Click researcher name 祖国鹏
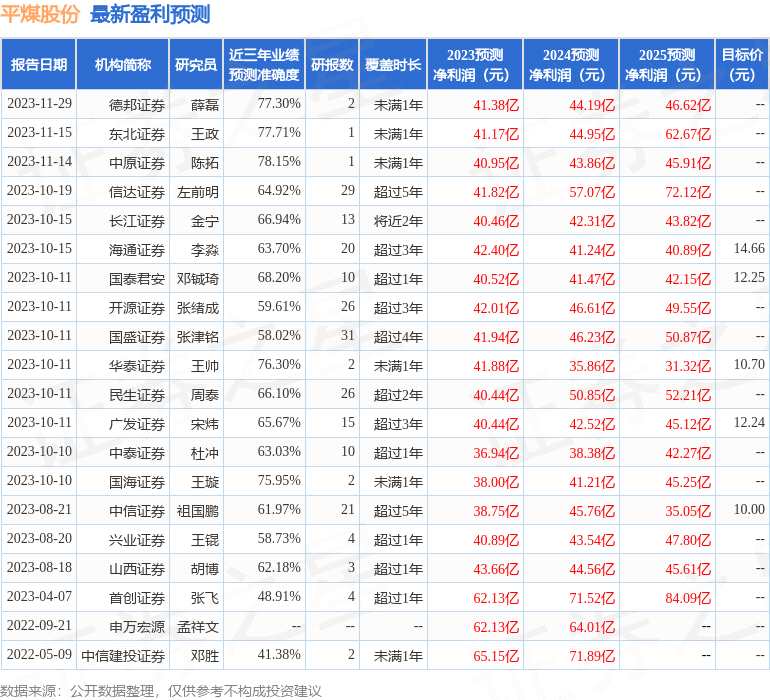 point(198,511)
